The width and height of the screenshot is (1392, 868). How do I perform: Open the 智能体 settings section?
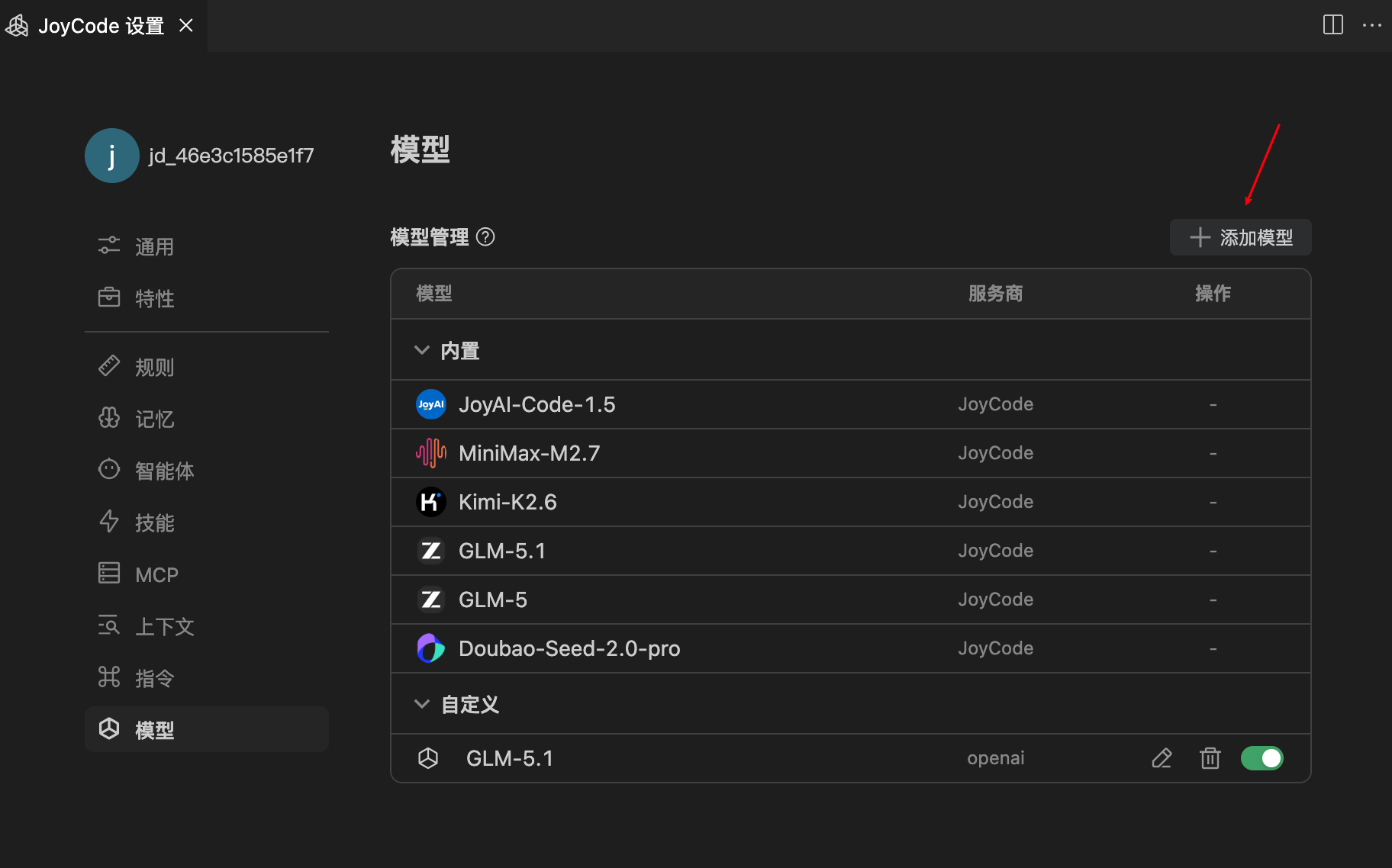pos(206,471)
